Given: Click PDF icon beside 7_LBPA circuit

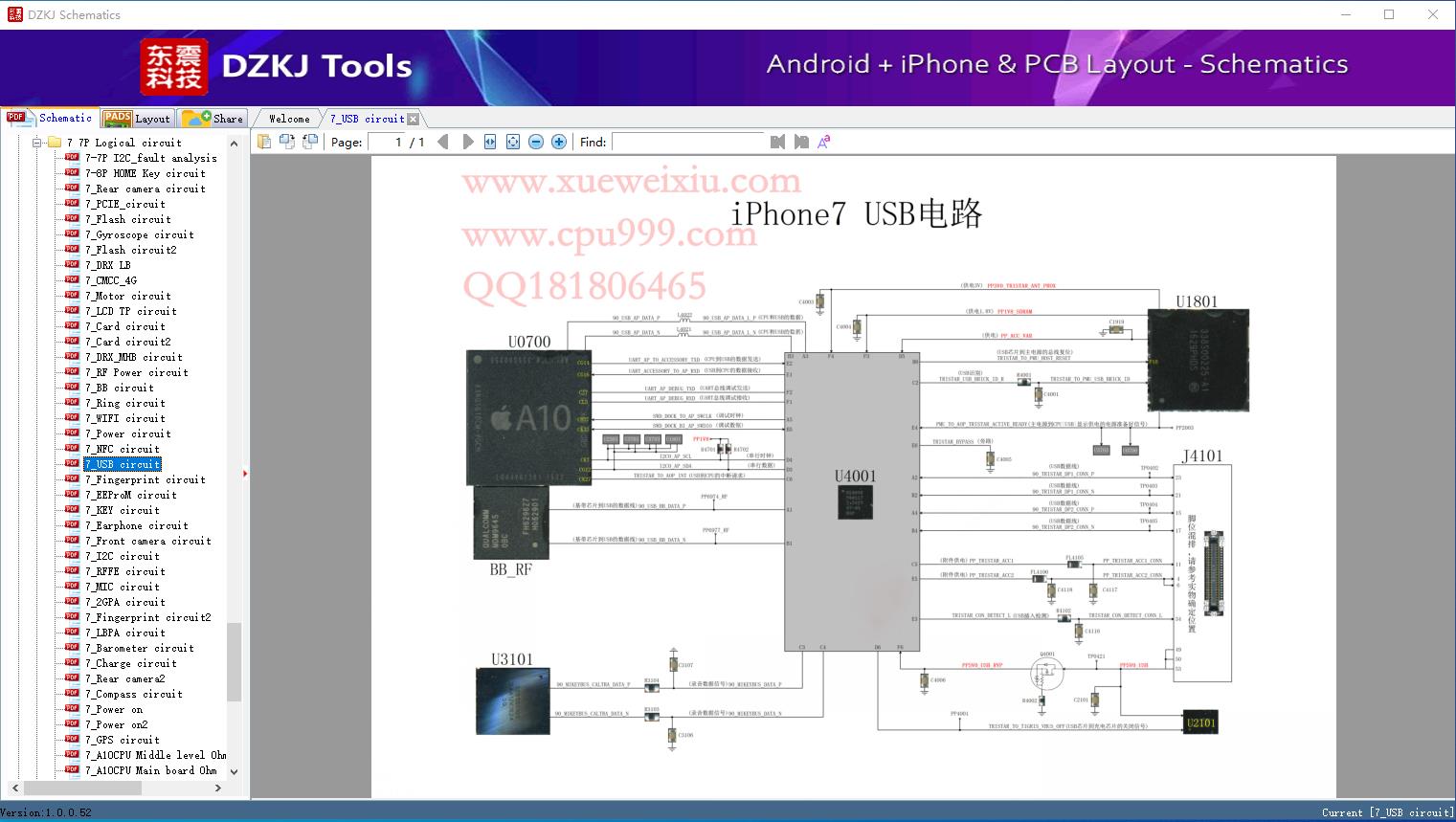Looking at the screenshot, I should coord(72,632).
